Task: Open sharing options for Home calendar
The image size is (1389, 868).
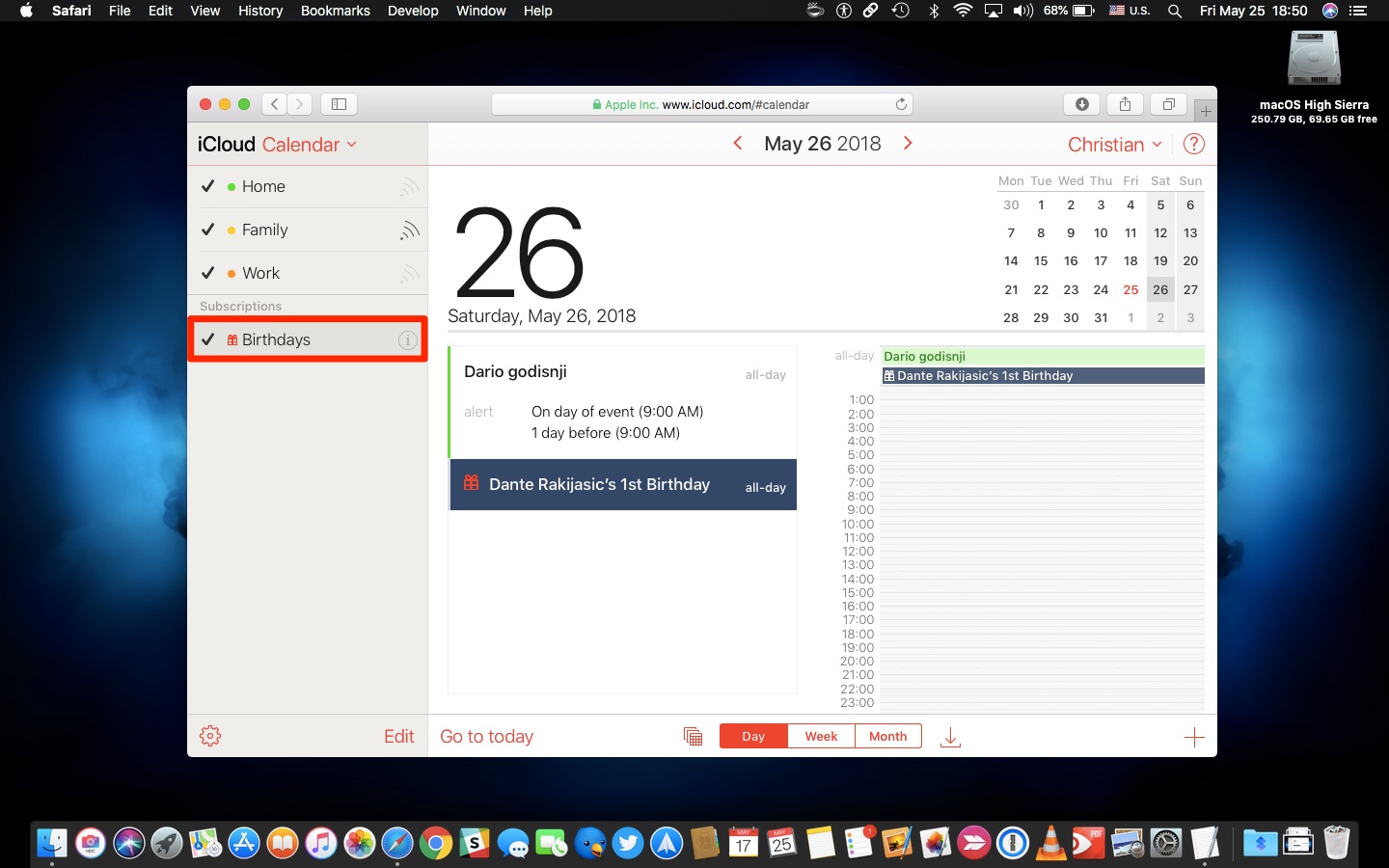Action: point(410,187)
